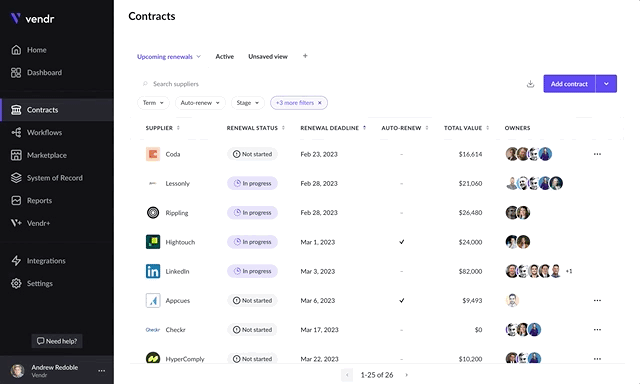The width and height of the screenshot is (640, 384).
Task: Toggle auto-renew checkmark for Appcues
Action: pyautogui.click(x=402, y=300)
